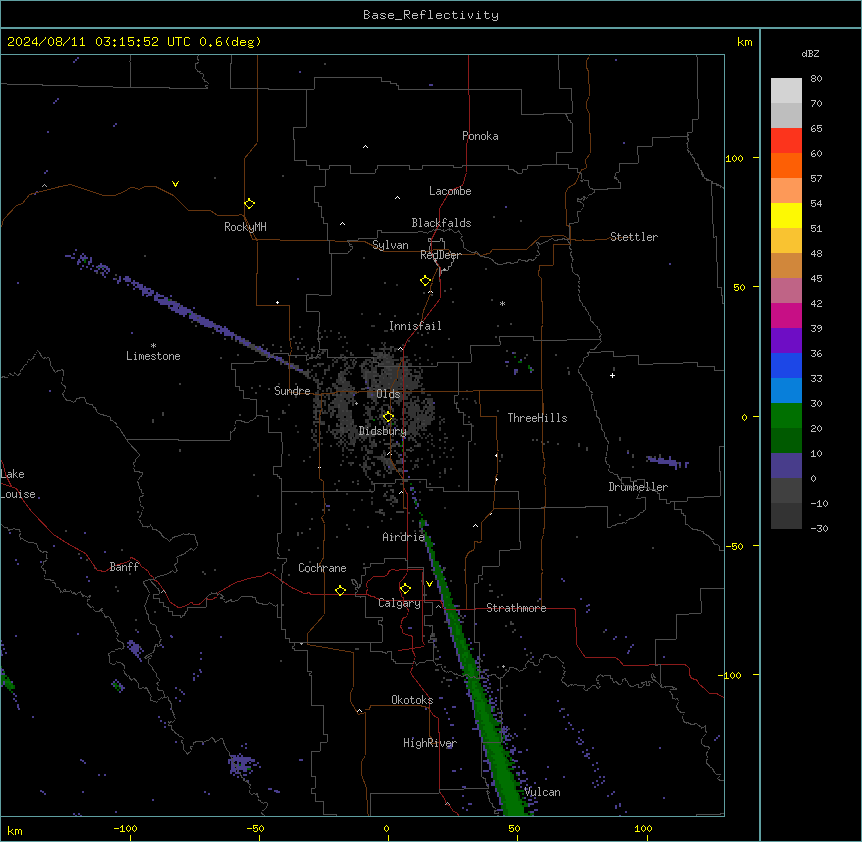This screenshot has width=862, height=842.
Task: Select the magenta 39-42 dBZ legend swatch
Action: (x=786, y=315)
